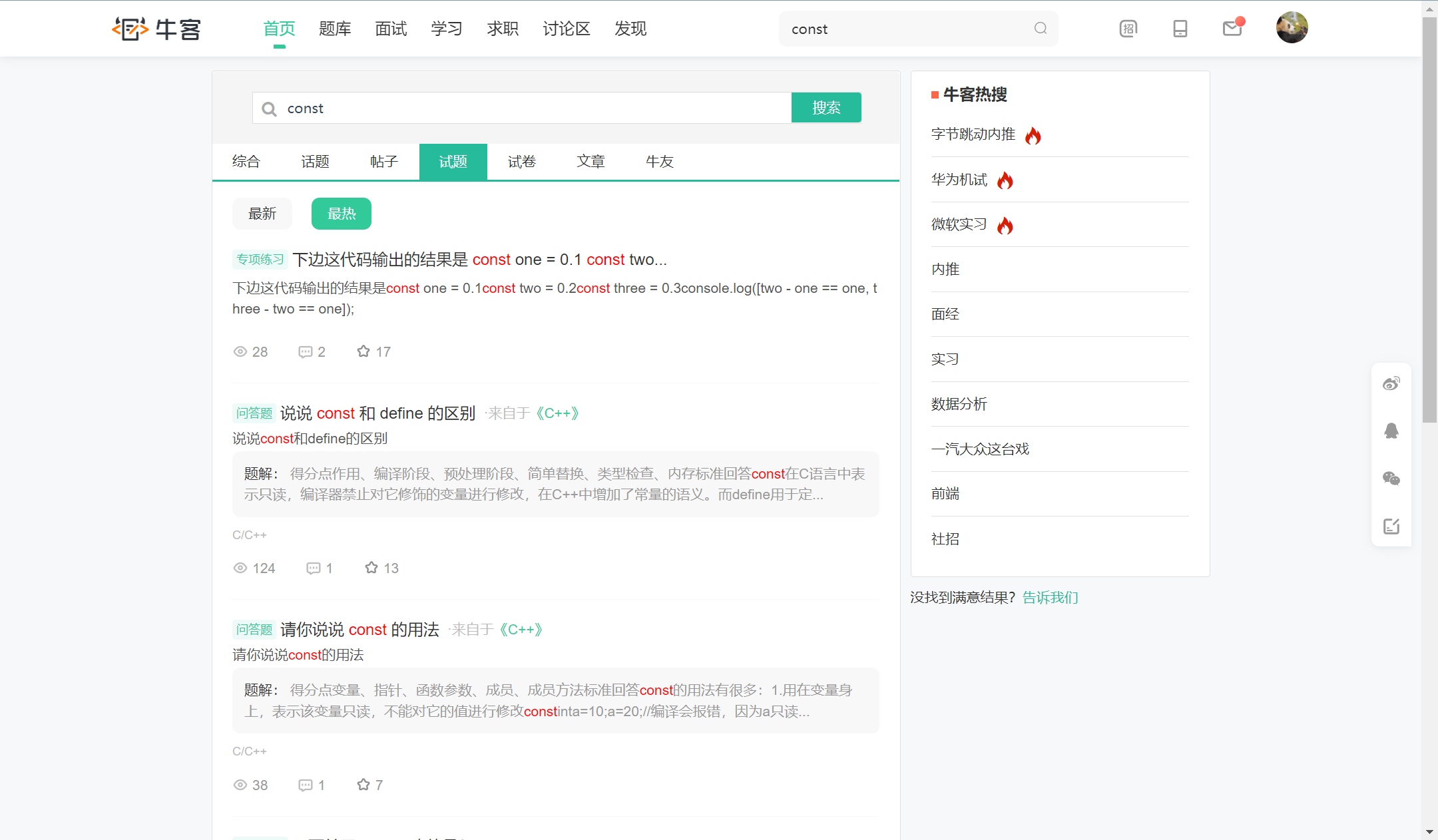Sort results by 最热
The width and height of the screenshot is (1438, 840).
342,214
